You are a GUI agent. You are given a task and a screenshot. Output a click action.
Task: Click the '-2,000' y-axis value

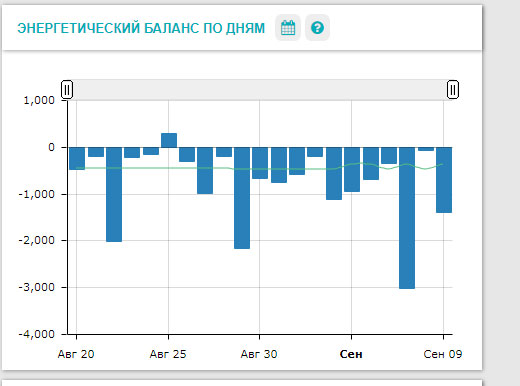36,240
